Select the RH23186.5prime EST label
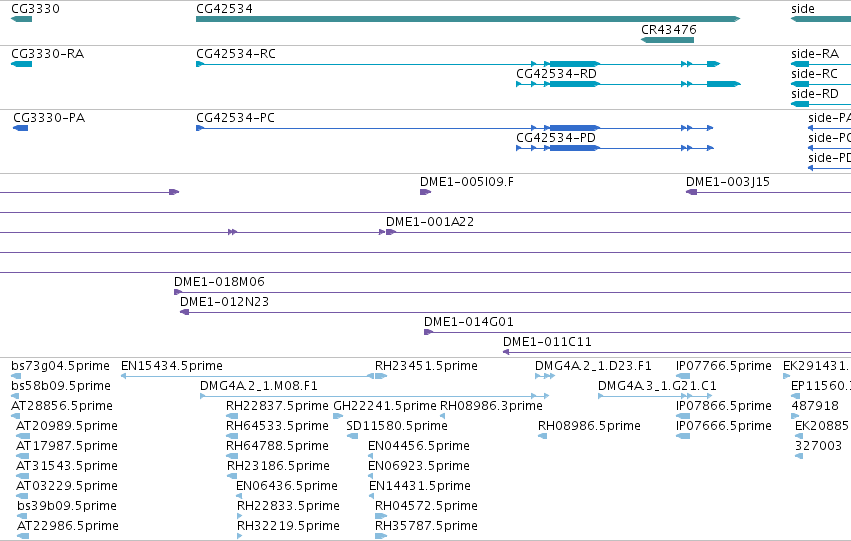851x541 pixels. [278, 467]
